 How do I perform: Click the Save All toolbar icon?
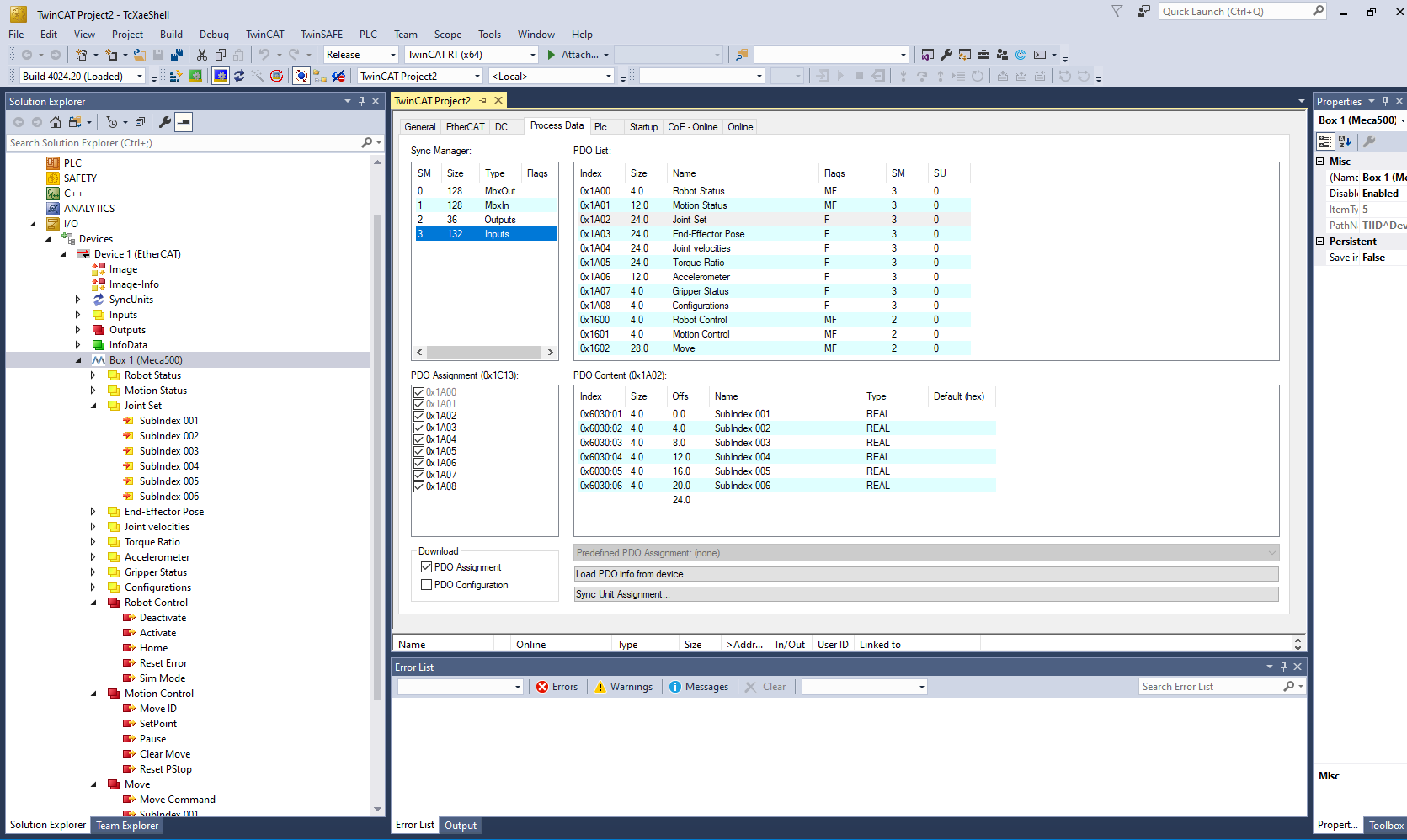click(x=177, y=55)
